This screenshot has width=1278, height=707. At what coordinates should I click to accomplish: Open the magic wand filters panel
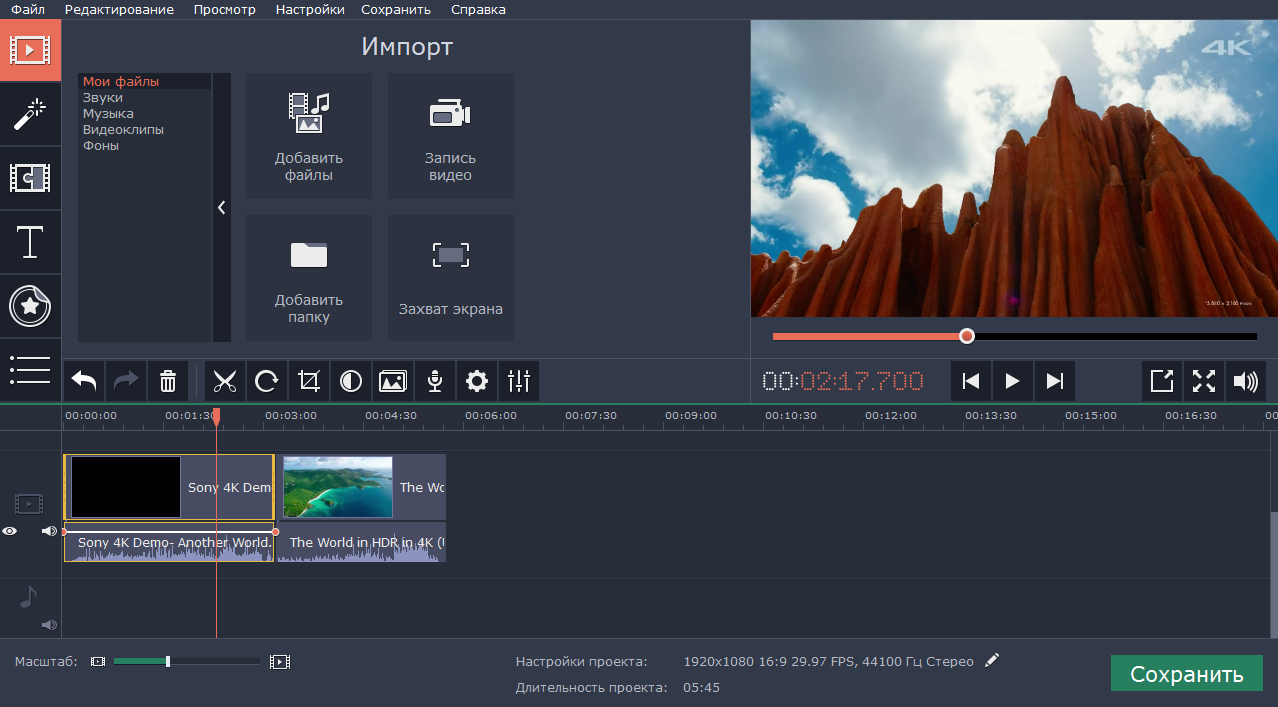30,114
